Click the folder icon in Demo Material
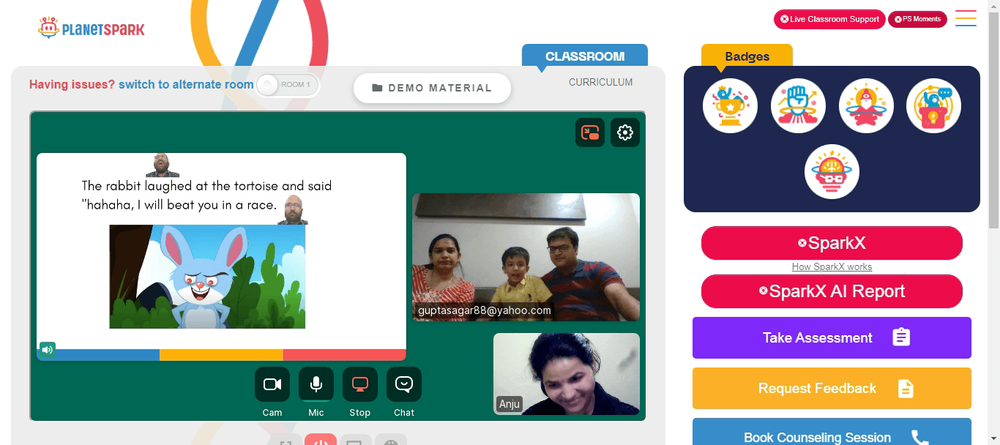 click(377, 88)
